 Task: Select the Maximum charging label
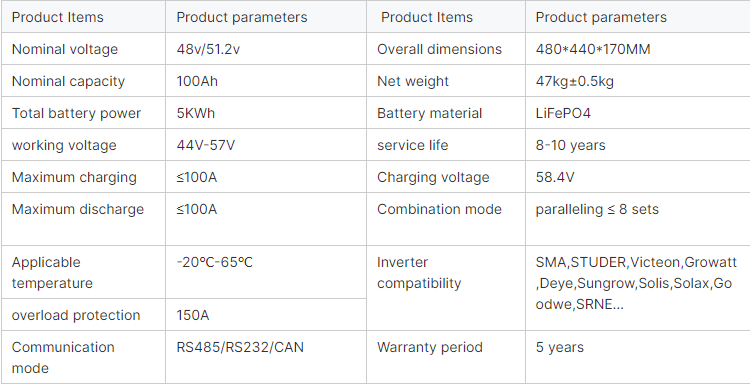(x=74, y=177)
